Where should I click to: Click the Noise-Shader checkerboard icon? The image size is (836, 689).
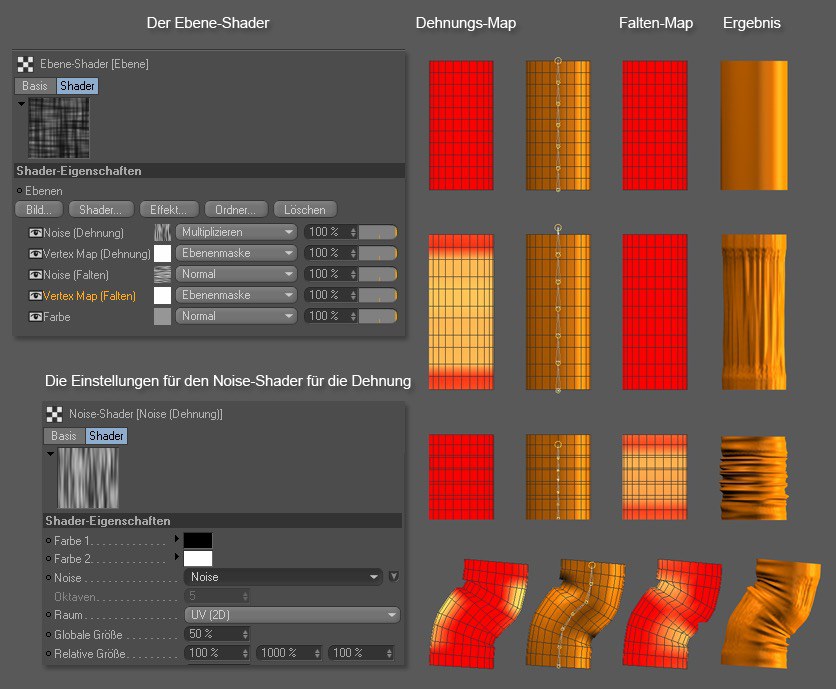pyautogui.click(x=55, y=414)
